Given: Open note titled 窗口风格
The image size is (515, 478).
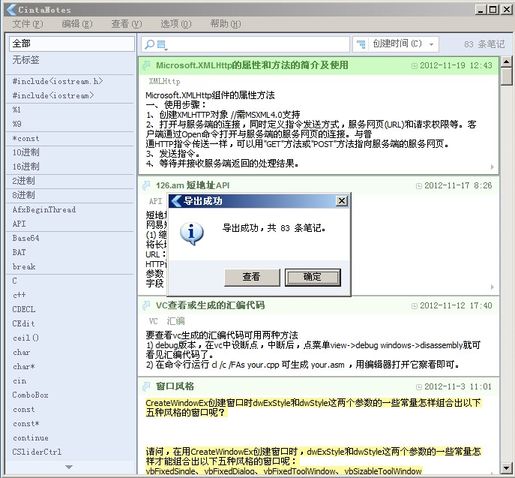Looking at the screenshot, I should 175,386.
